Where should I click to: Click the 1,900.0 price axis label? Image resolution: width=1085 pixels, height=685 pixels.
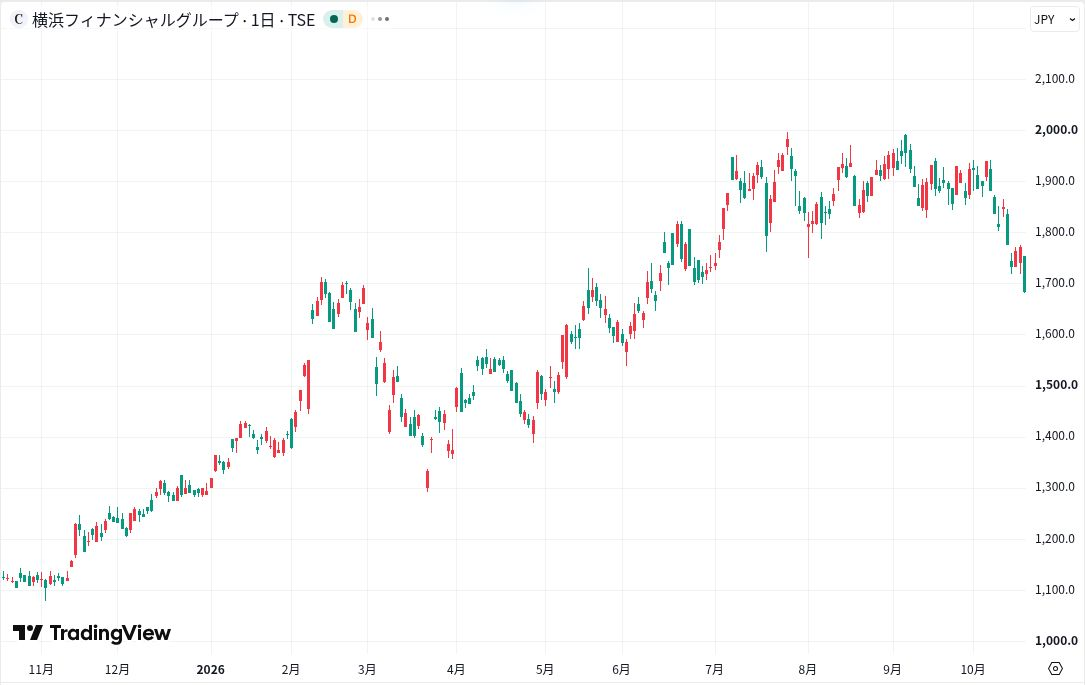[x=1055, y=181]
